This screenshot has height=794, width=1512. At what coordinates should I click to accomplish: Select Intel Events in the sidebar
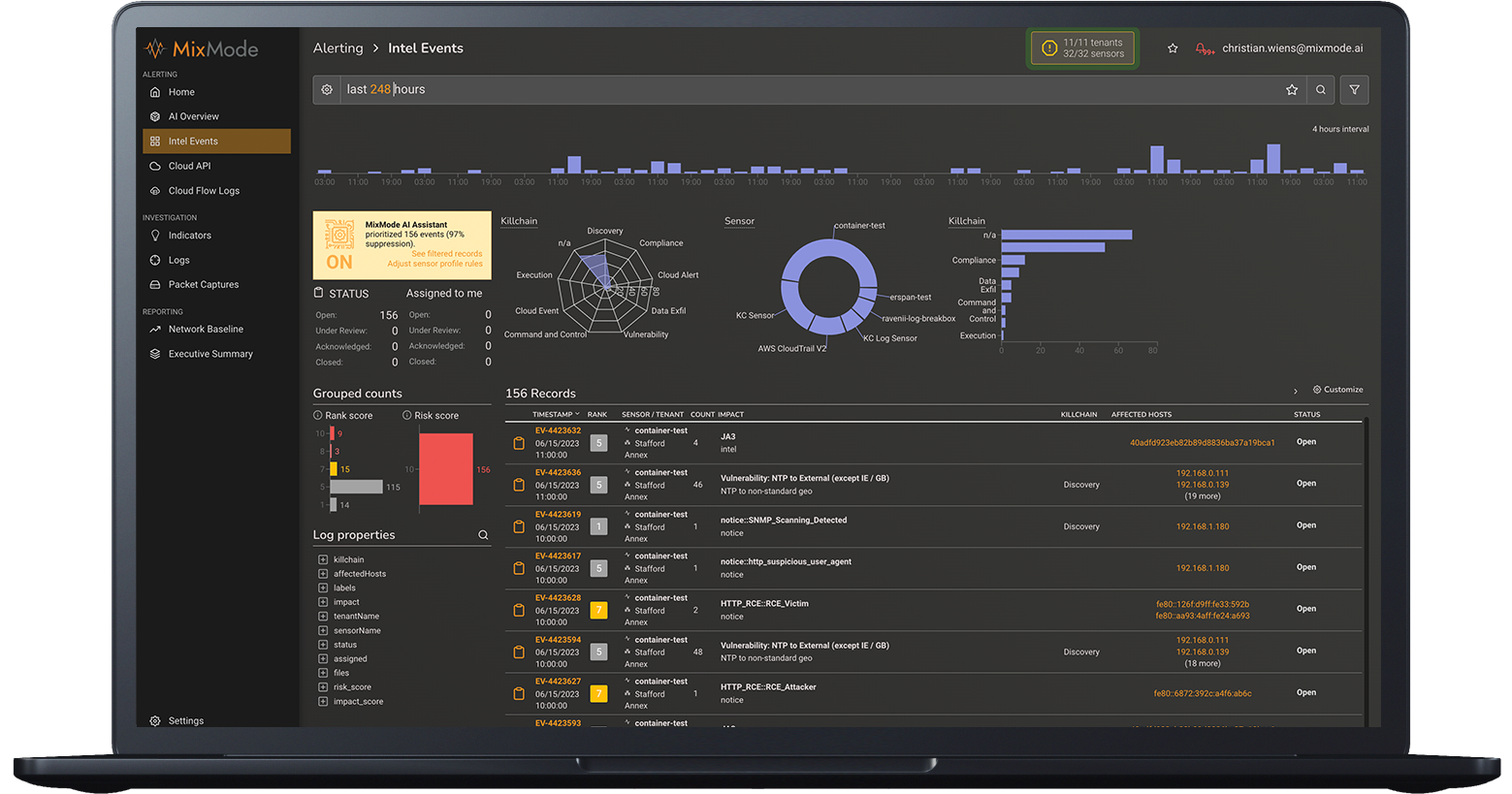click(216, 142)
